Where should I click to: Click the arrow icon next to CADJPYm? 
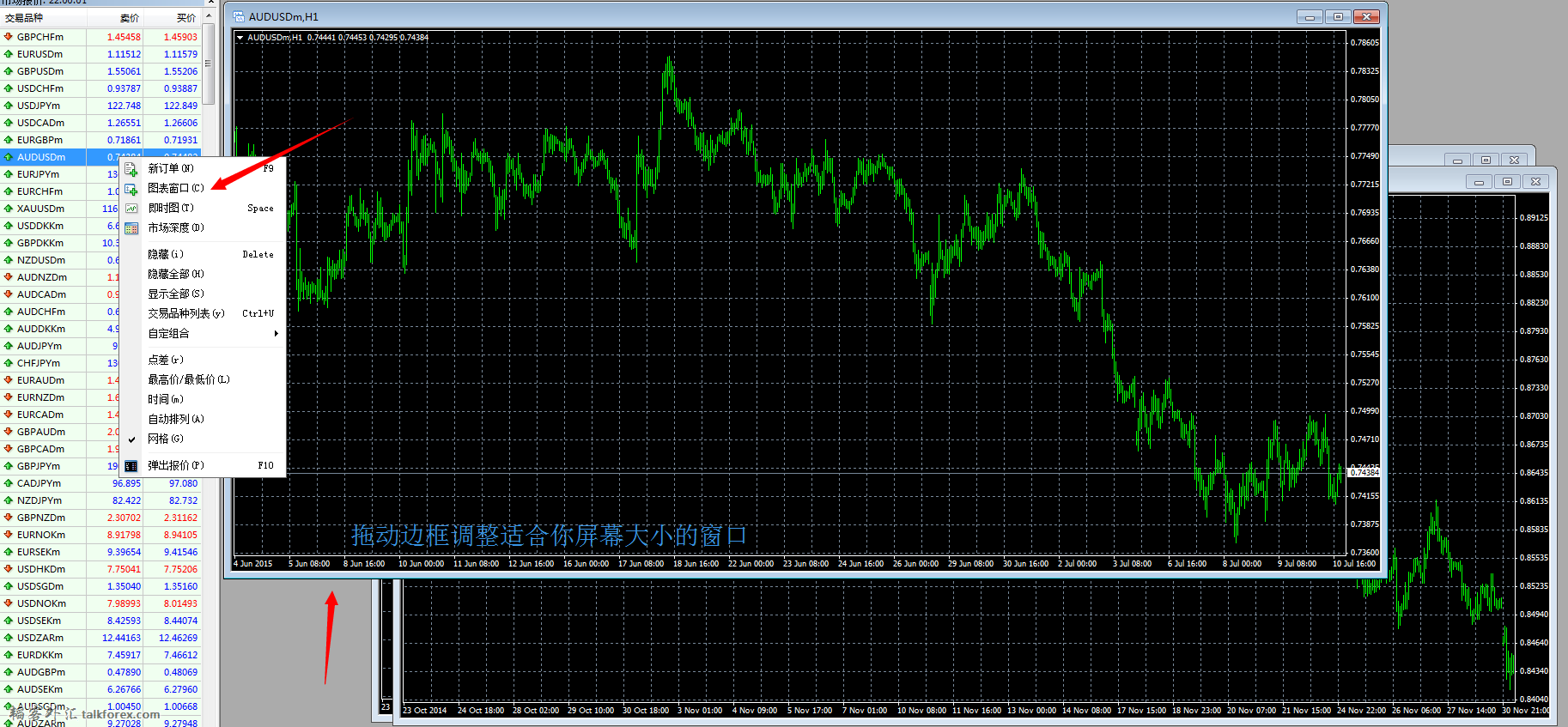pos(8,483)
